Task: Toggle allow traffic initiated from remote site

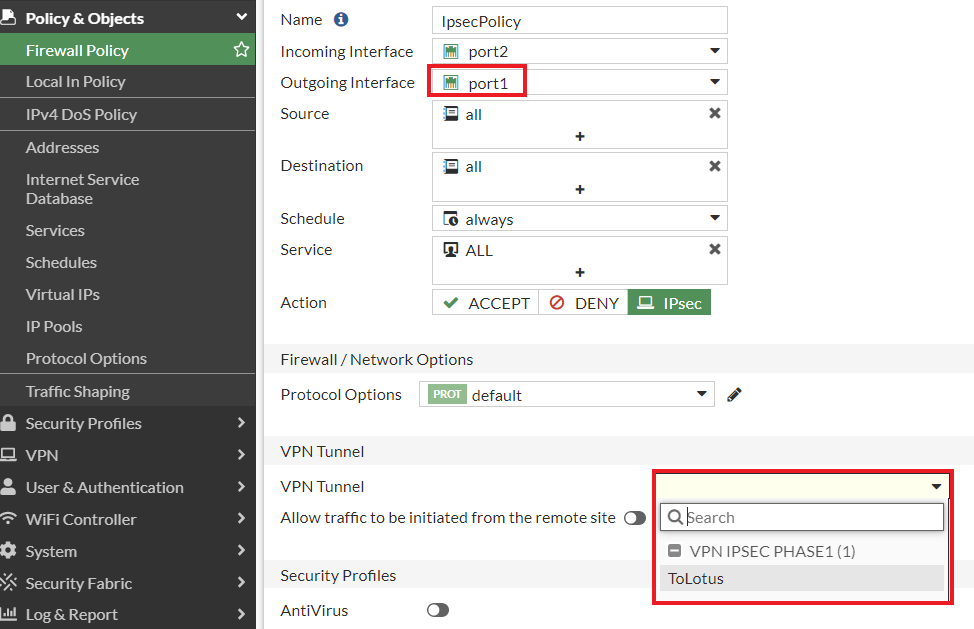Action: 634,518
